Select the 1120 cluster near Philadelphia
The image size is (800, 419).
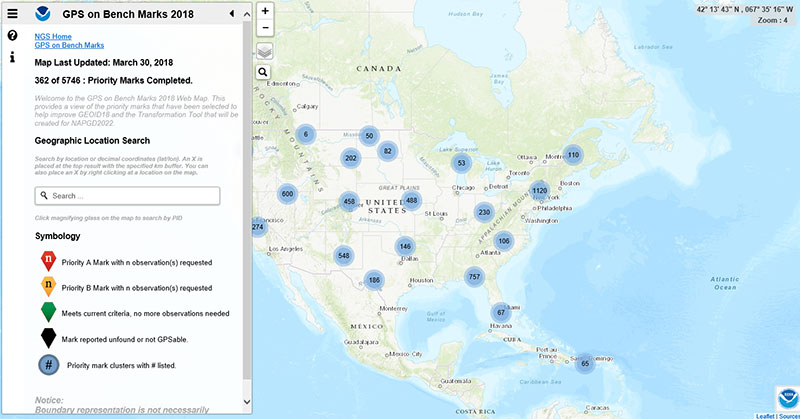(x=539, y=190)
